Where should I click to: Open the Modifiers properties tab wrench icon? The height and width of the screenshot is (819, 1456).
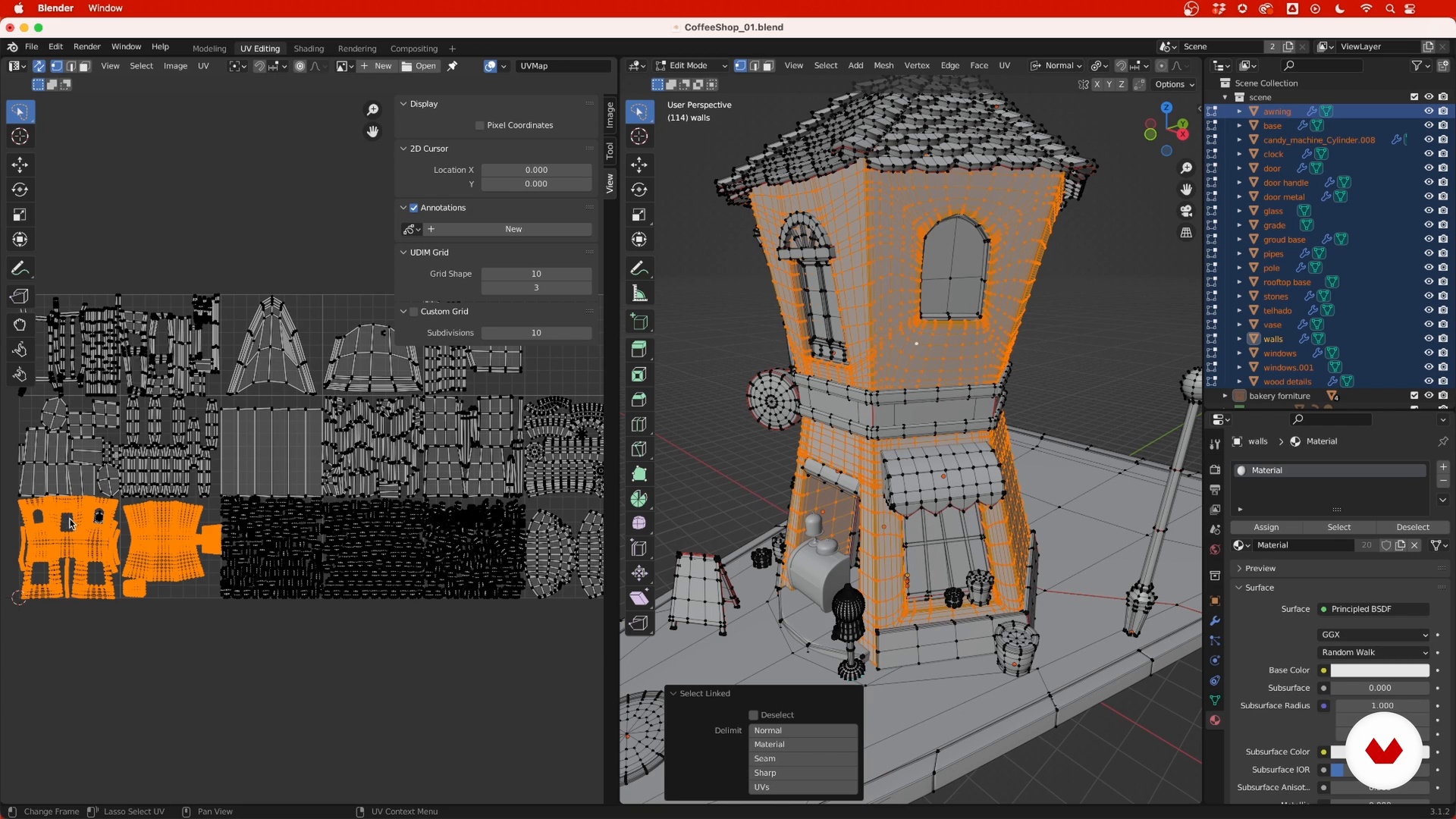click(x=1215, y=621)
